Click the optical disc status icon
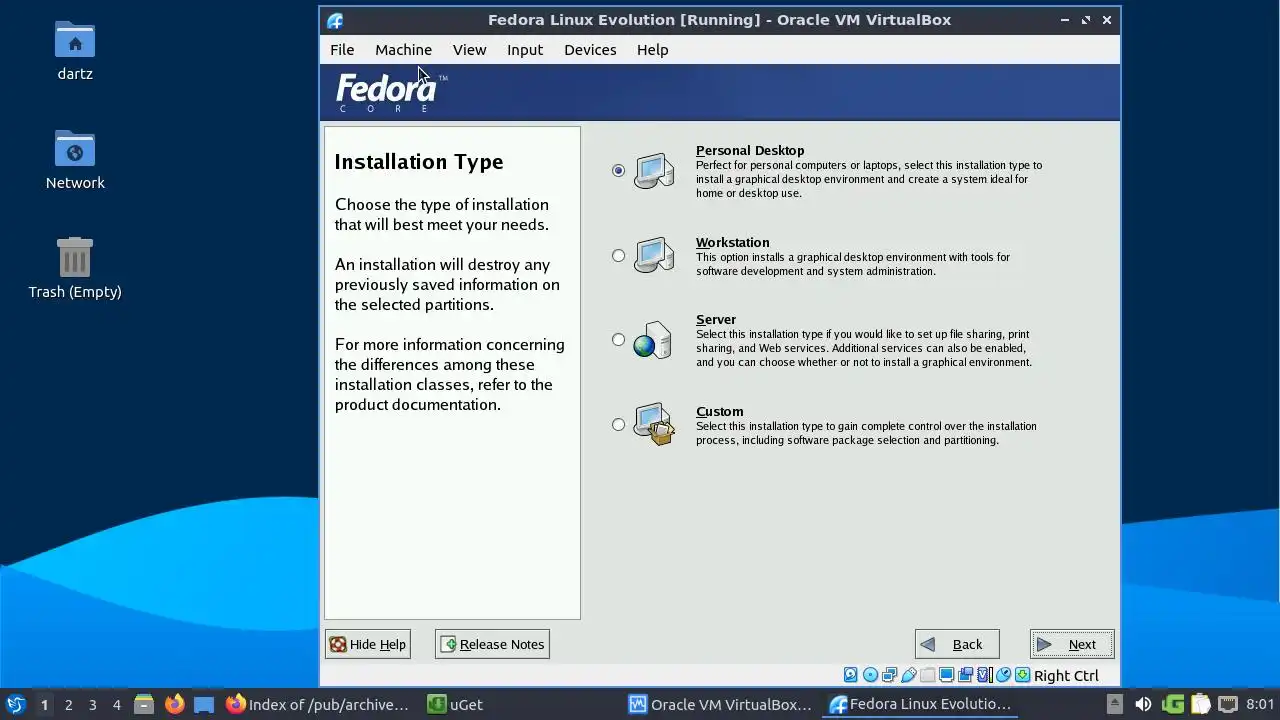Image resolution: width=1280 pixels, height=720 pixels. click(870, 675)
